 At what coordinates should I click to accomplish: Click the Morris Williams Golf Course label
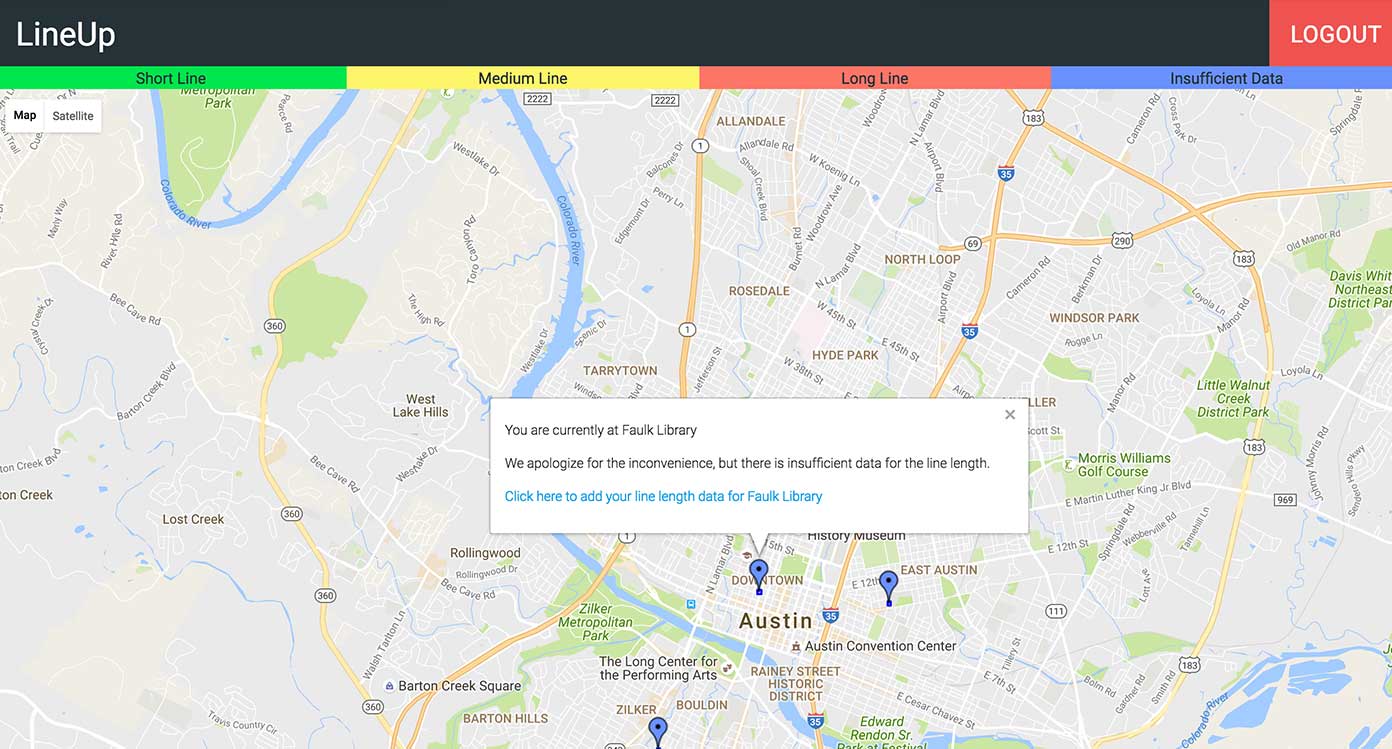(1124, 465)
